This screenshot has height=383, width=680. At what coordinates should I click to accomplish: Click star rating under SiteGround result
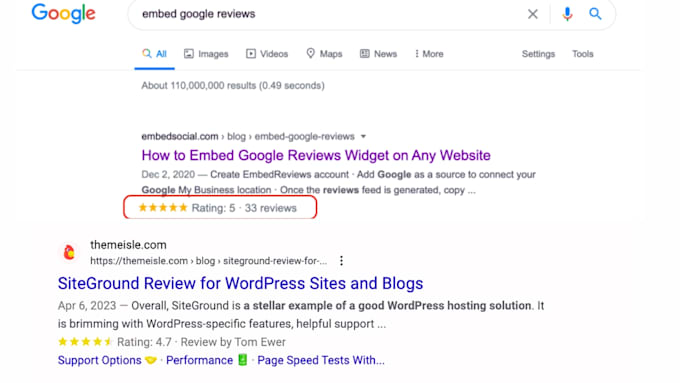click(x=85, y=342)
